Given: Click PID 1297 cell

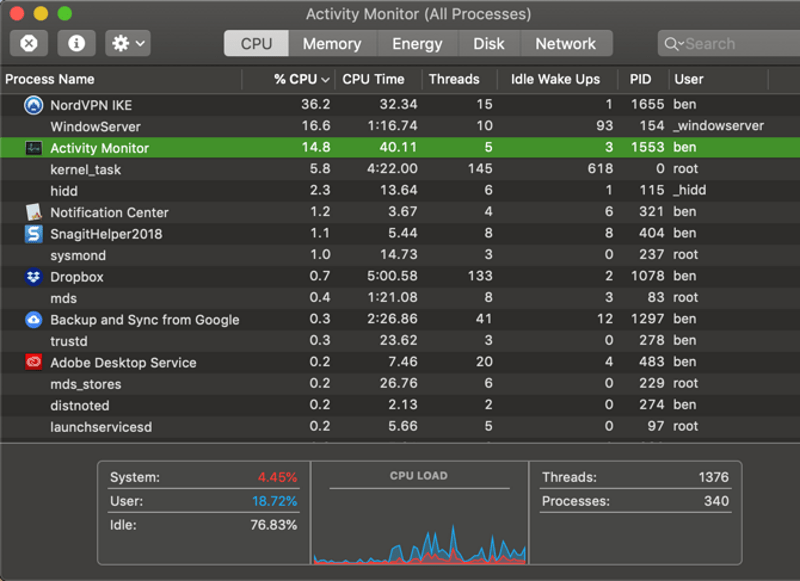Looking at the screenshot, I should coord(647,319).
